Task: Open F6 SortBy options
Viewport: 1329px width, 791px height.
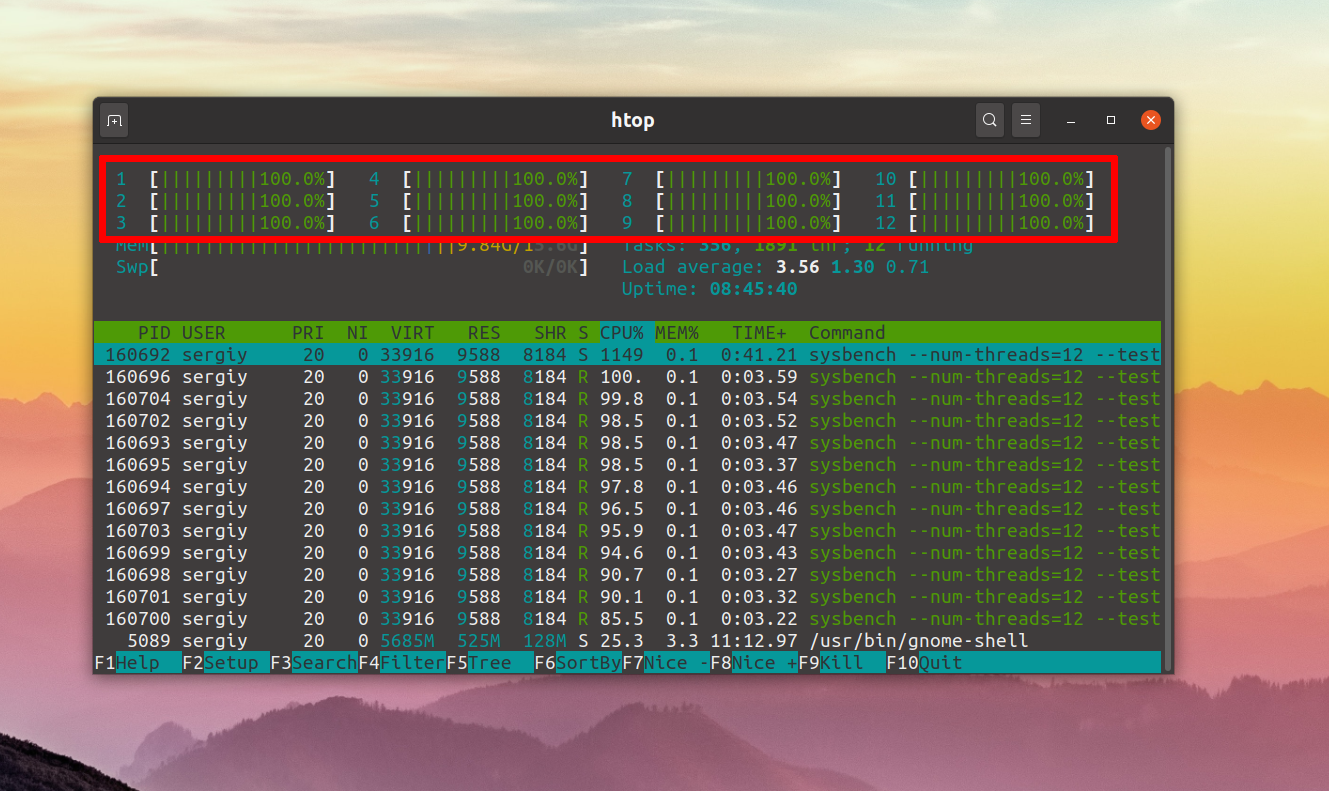Action: [x=578, y=663]
